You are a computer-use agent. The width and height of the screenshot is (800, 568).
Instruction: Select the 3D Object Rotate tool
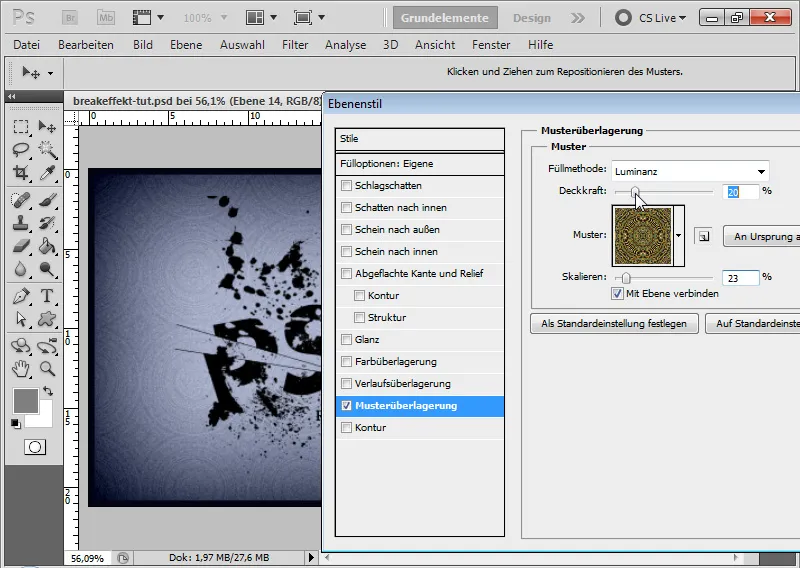(x=21, y=346)
